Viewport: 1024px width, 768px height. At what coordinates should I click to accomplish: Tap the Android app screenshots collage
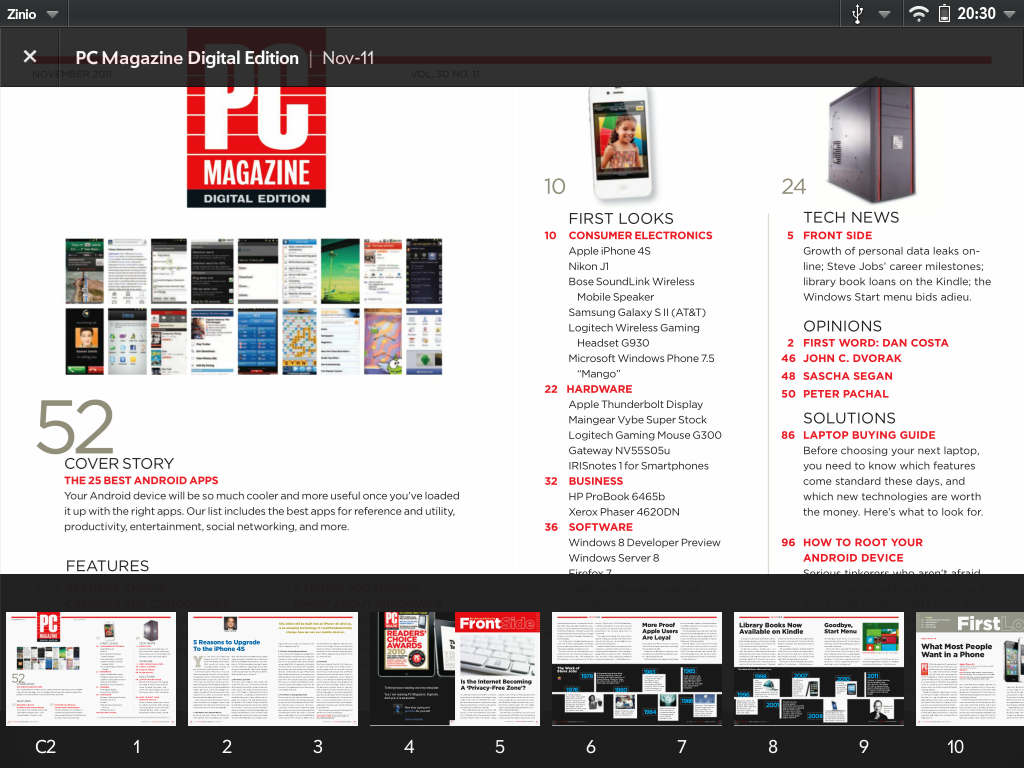253,306
